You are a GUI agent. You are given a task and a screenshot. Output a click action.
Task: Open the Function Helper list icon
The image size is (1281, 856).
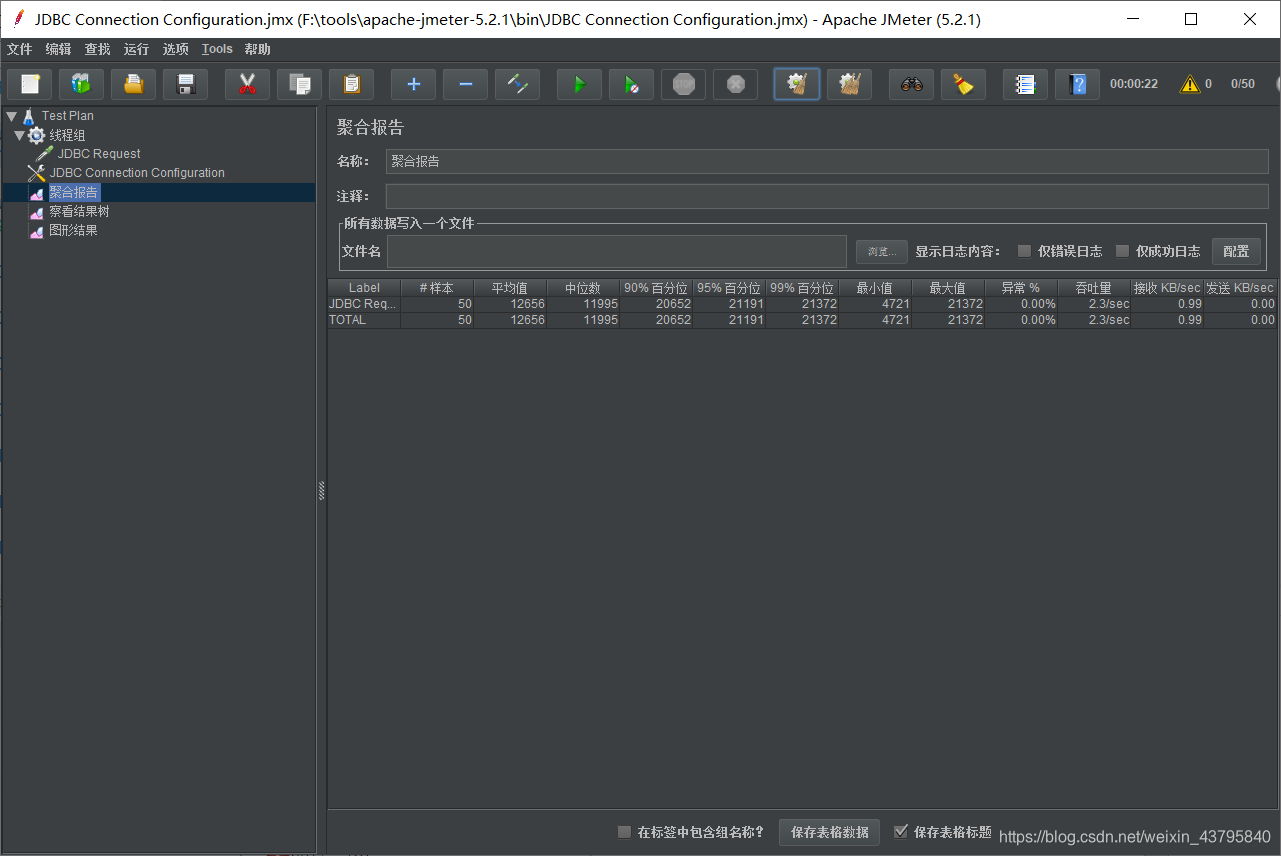[x=1025, y=84]
